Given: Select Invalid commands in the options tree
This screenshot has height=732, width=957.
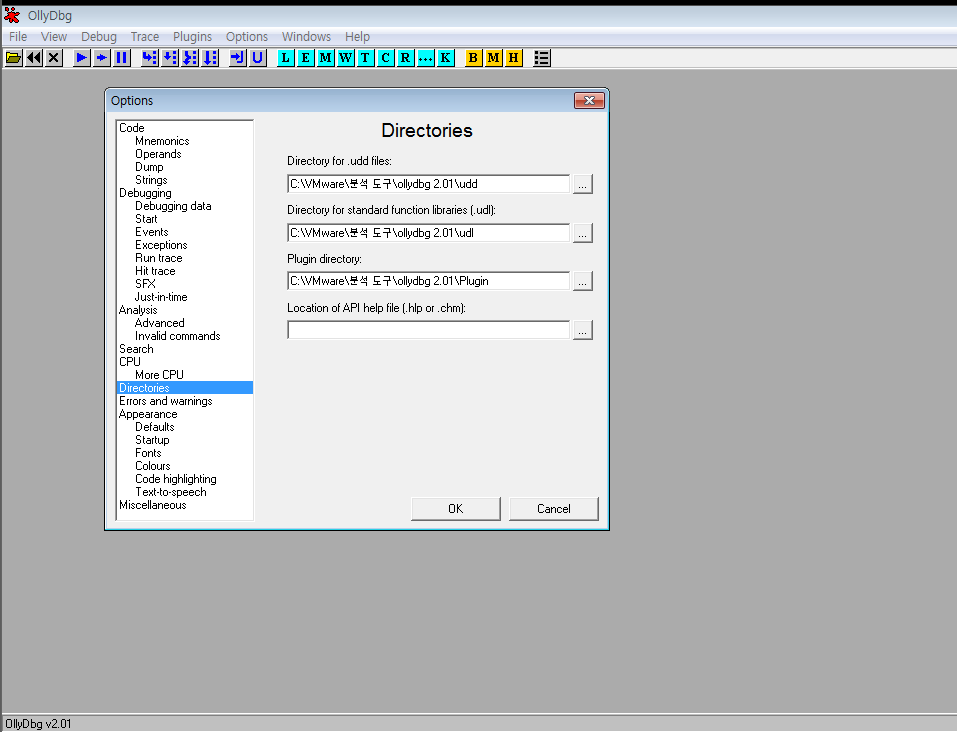Looking at the screenshot, I should (x=178, y=336).
